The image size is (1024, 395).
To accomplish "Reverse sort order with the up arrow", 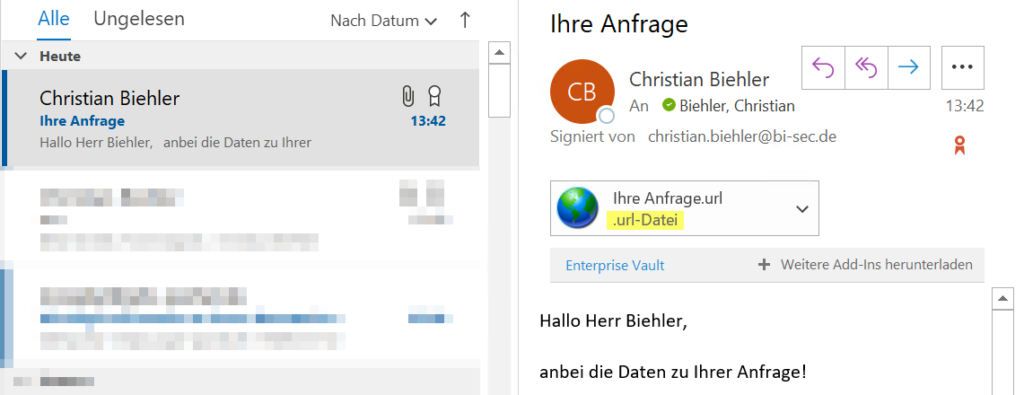I will pyautogui.click(x=465, y=20).
